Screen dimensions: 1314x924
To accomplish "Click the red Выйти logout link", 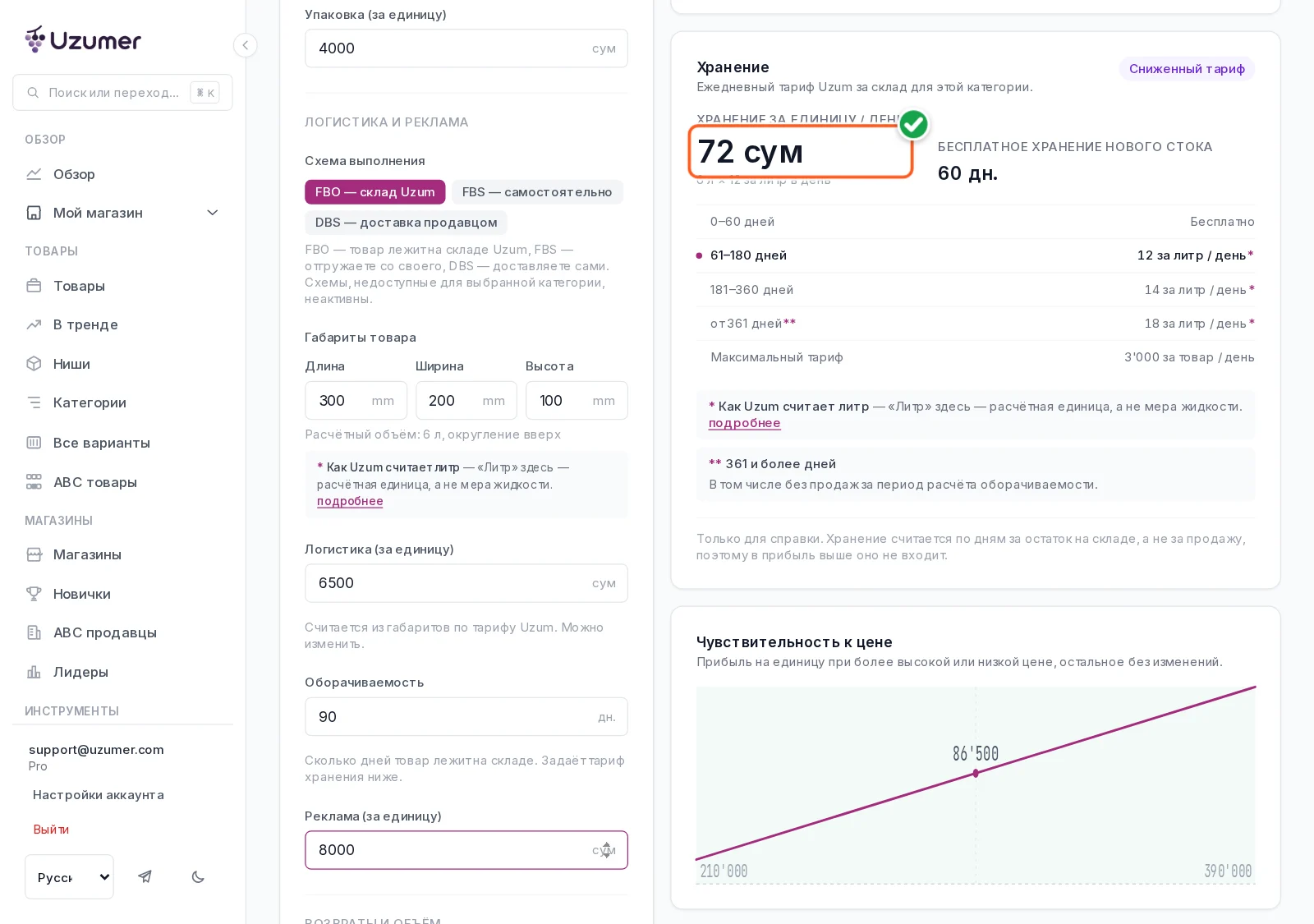I will click(51, 830).
